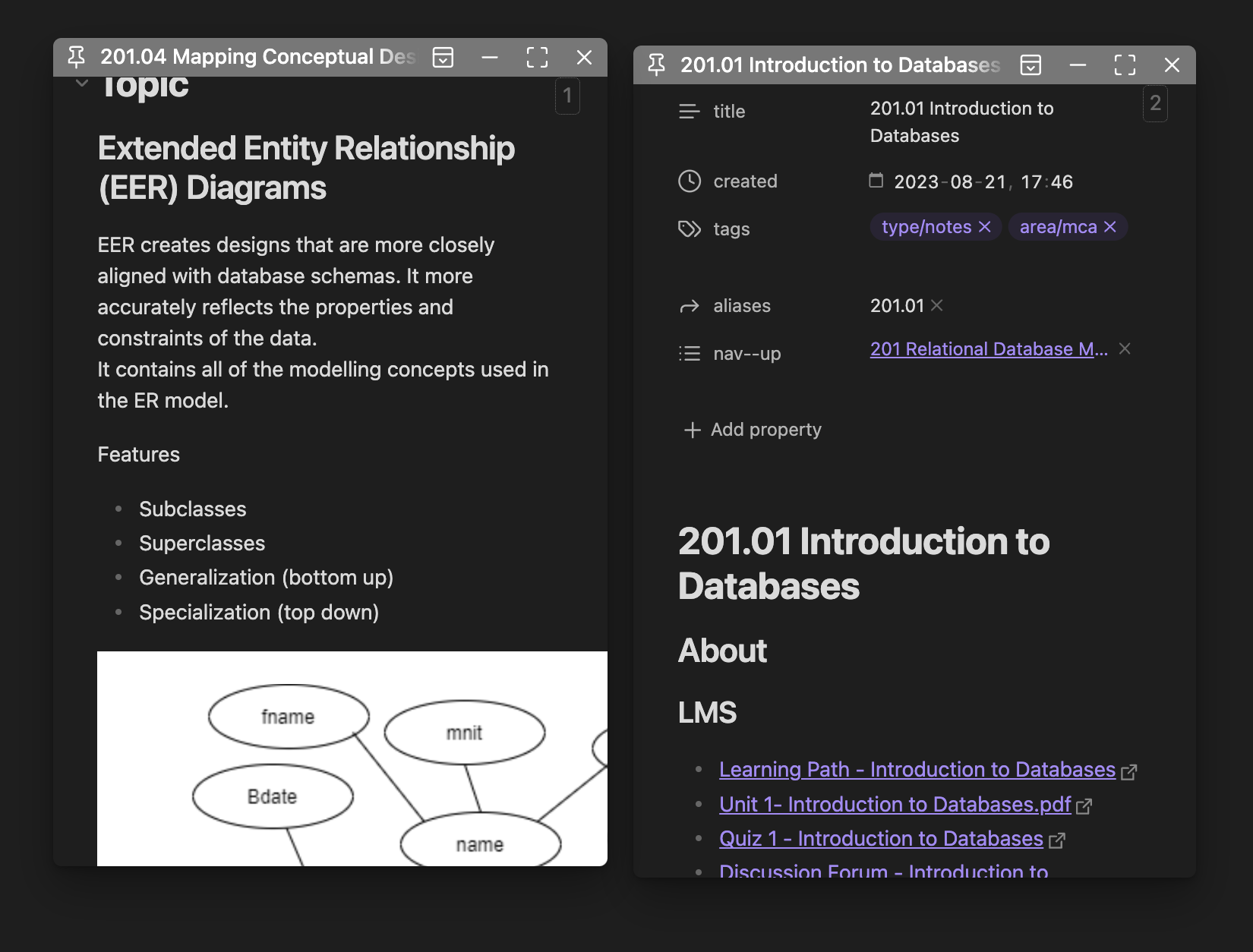This screenshot has height=952, width=1253.
Task: Open Quiz 1 - Introduction to Databases
Action: (879, 839)
